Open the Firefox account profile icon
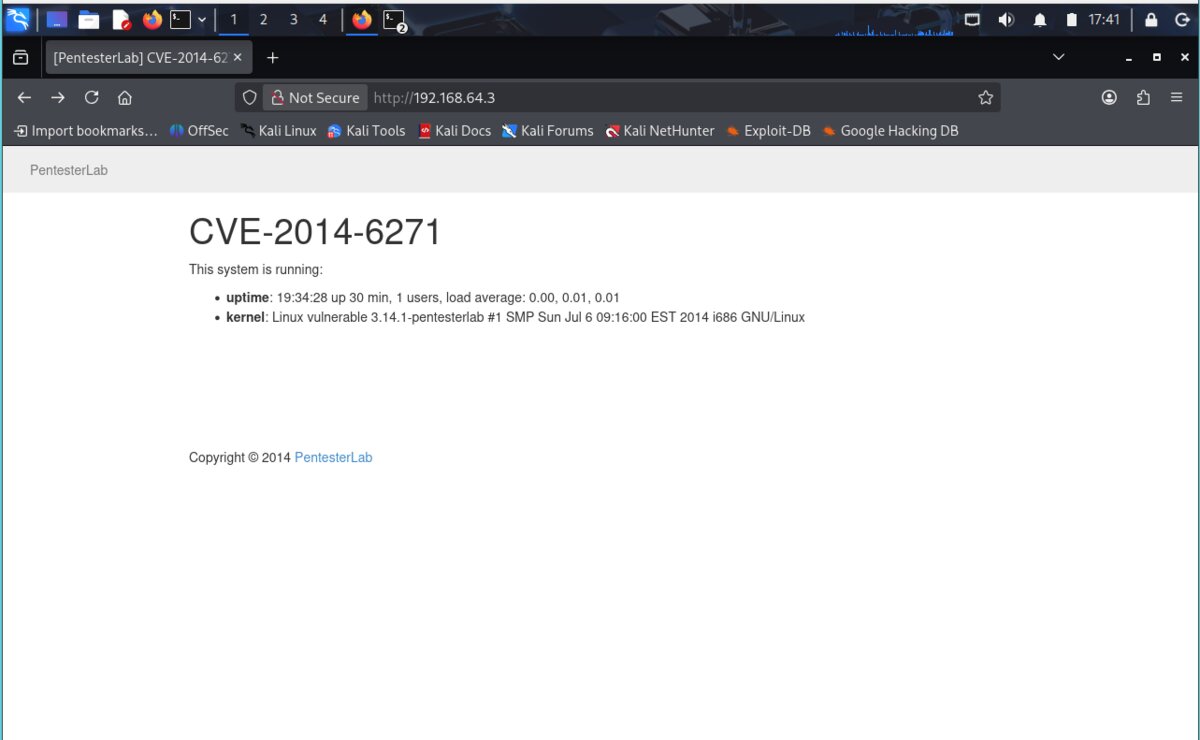 point(1109,97)
